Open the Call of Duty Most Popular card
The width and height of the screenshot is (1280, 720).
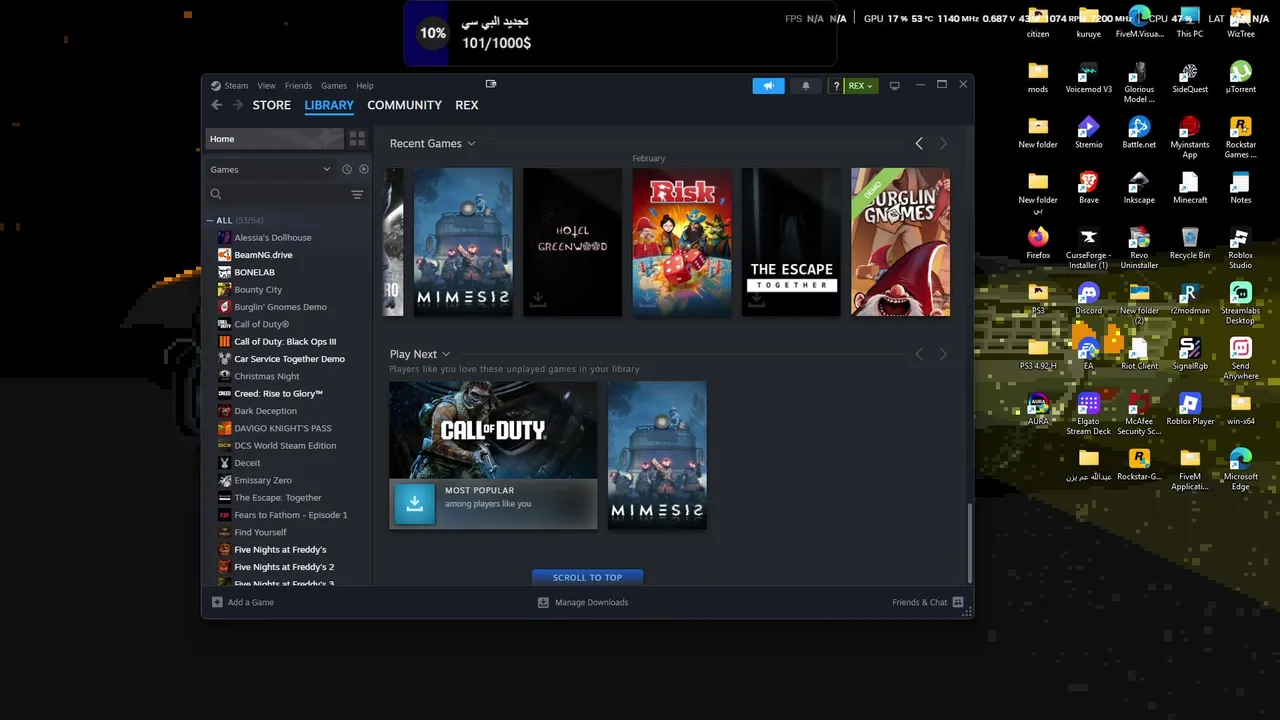[x=493, y=455]
